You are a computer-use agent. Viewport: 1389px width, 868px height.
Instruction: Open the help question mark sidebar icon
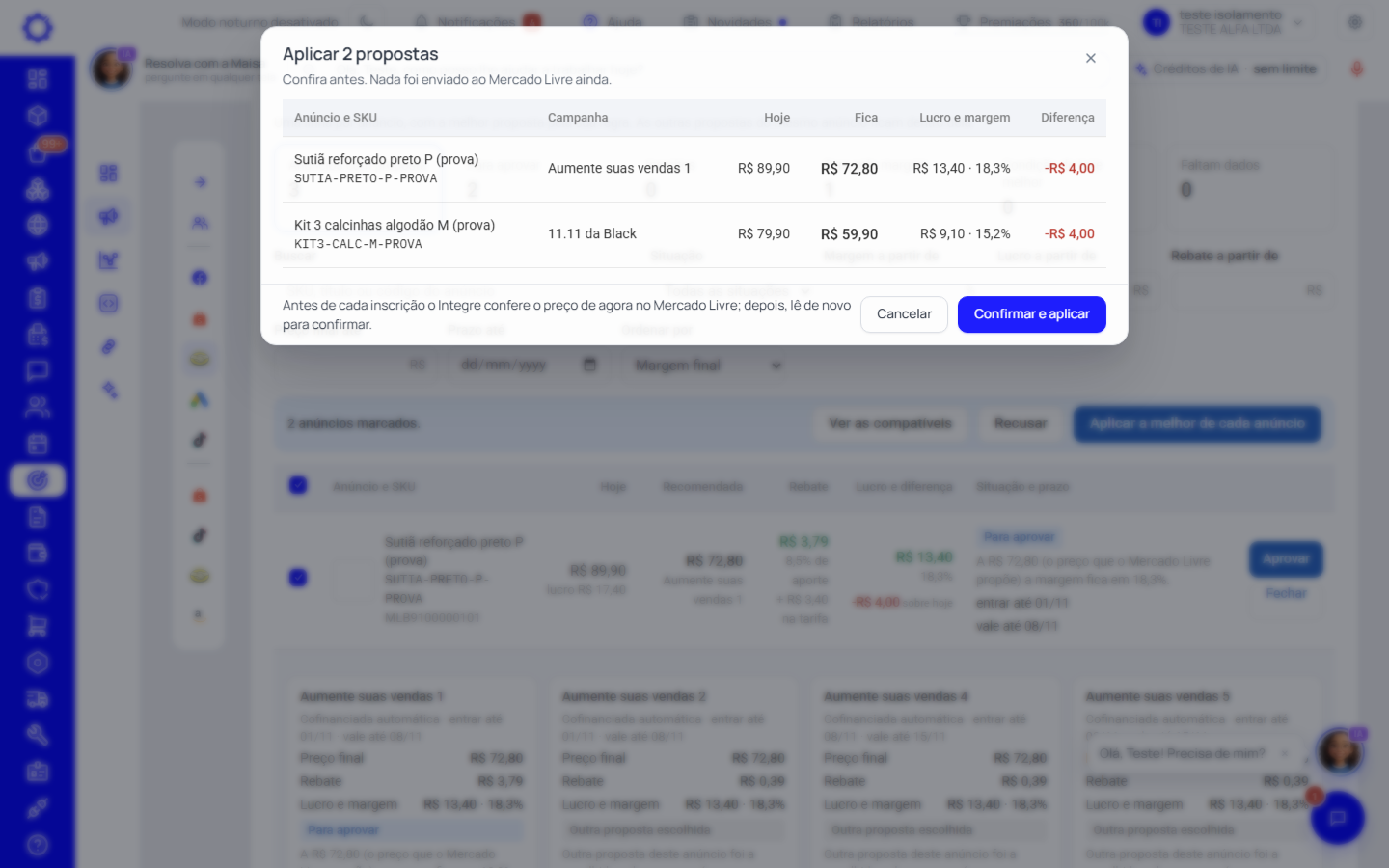38,845
